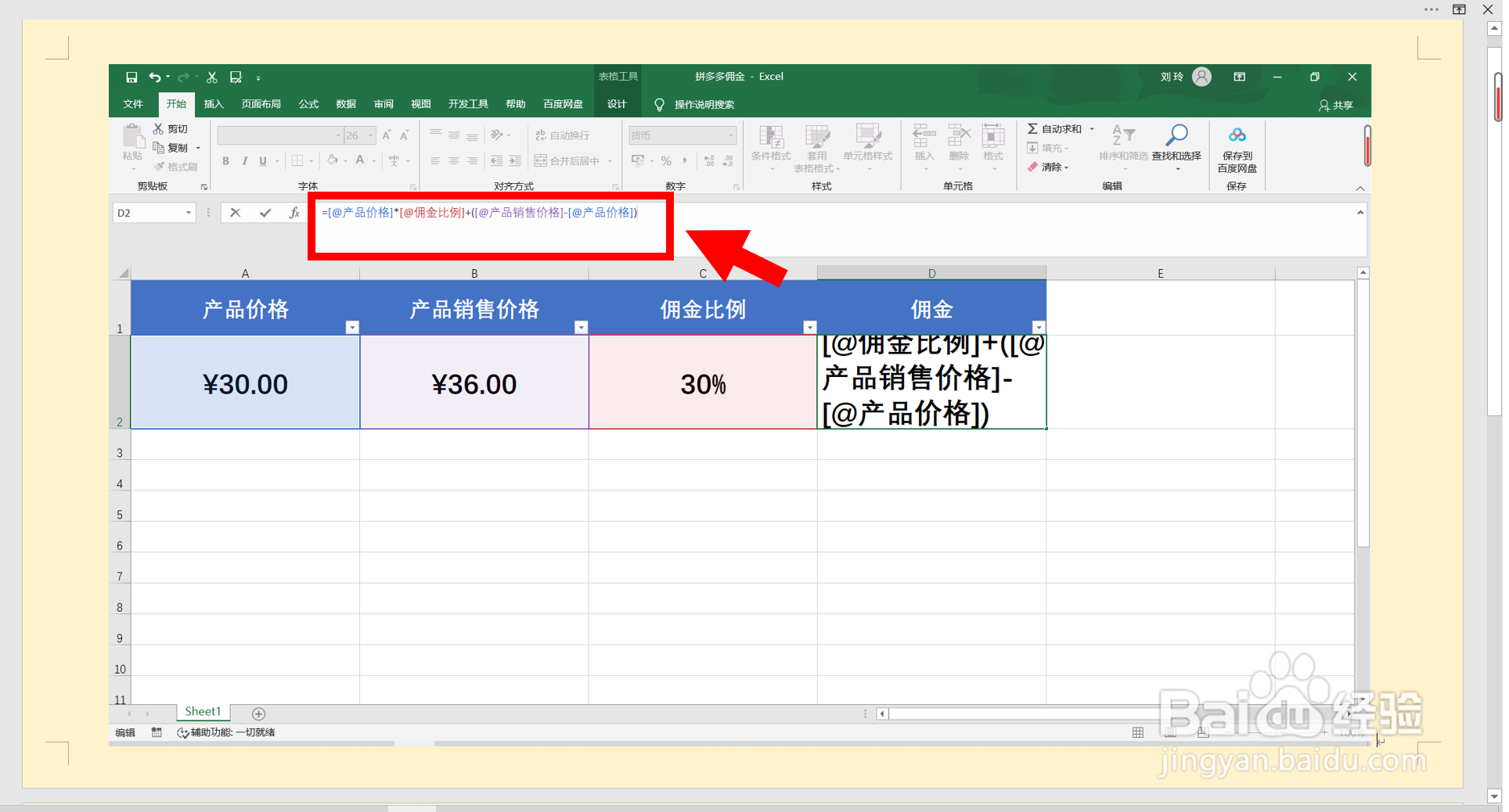
Task: Open filter dropdown for 产品销售价格 column
Action: (581, 327)
